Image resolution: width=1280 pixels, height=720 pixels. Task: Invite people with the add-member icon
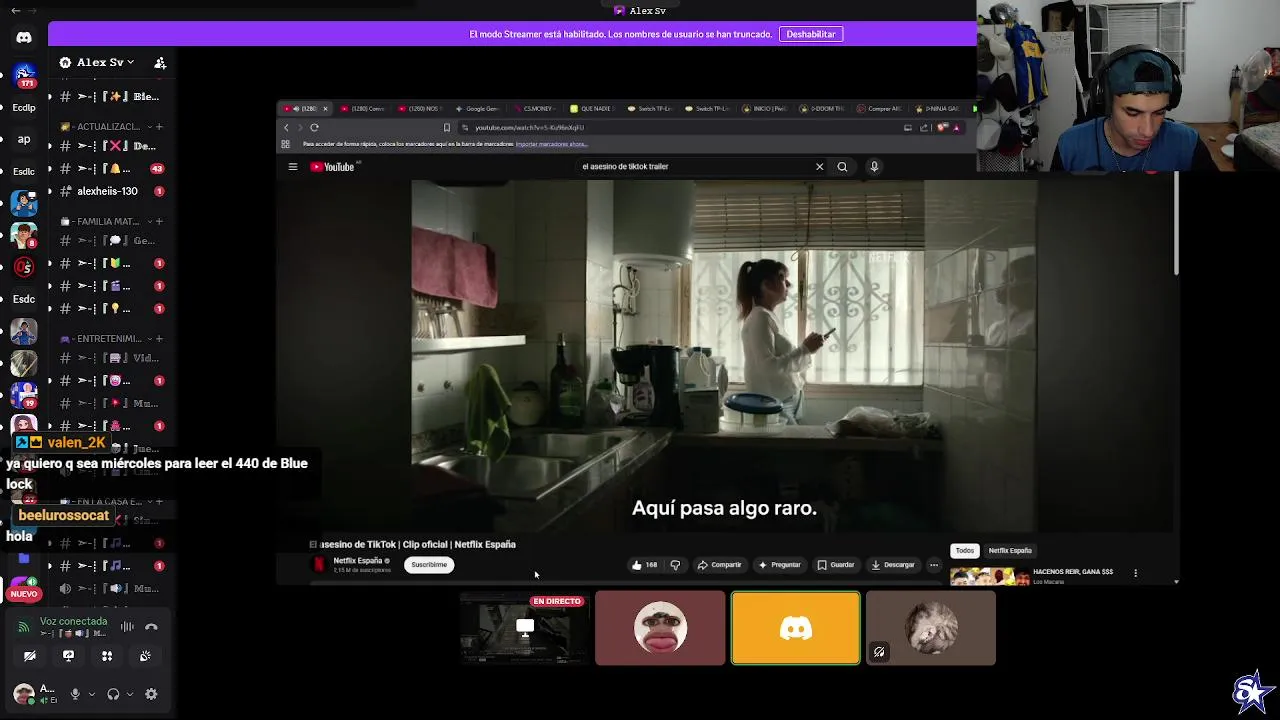[x=160, y=63]
